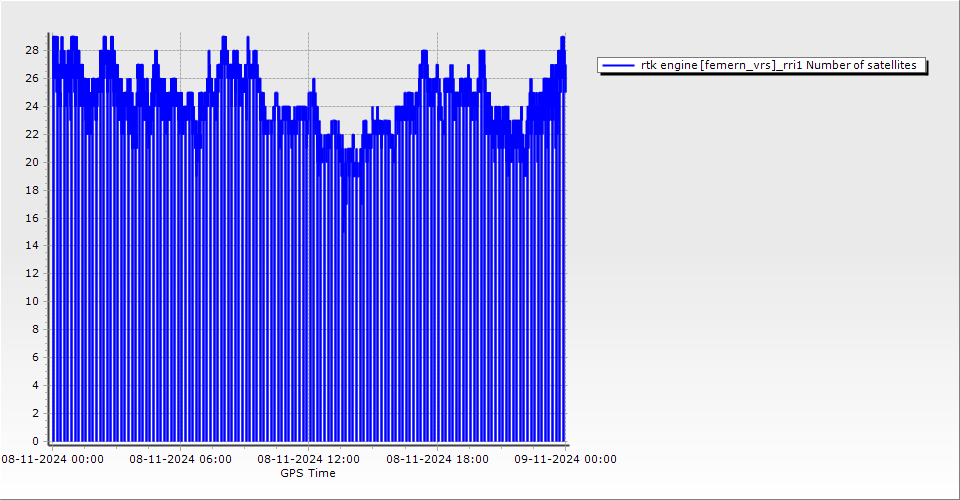Click the y-axis label 0

click(34, 441)
